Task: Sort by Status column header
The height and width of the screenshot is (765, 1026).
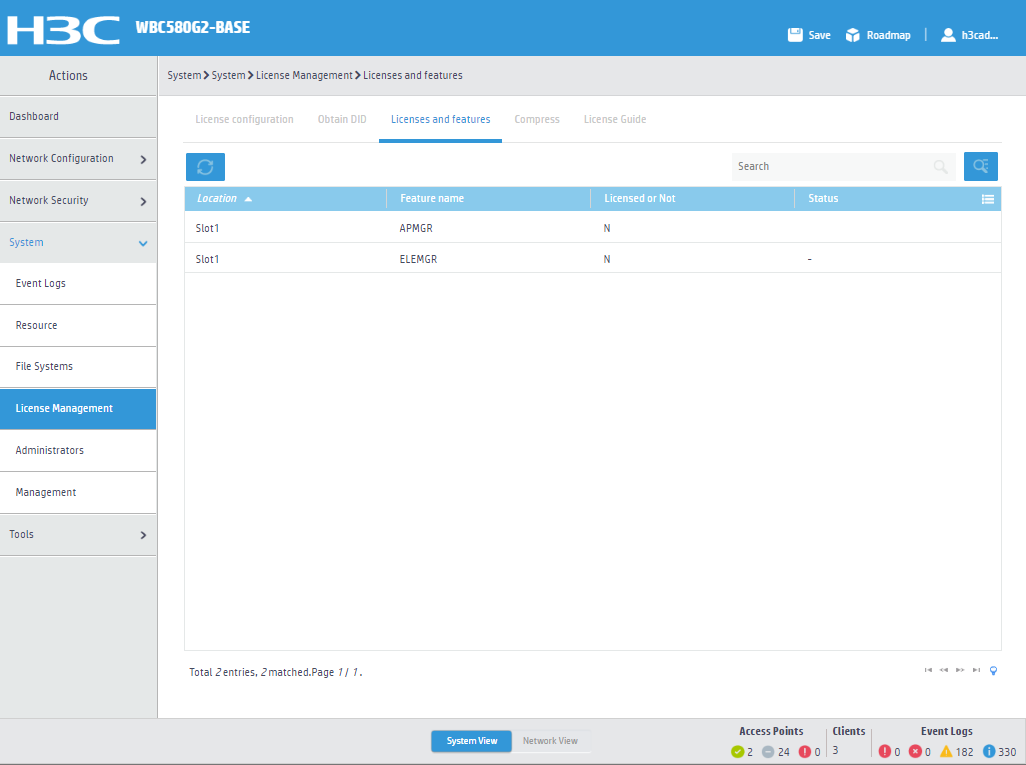Action: pyautogui.click(x=823, y=198)
